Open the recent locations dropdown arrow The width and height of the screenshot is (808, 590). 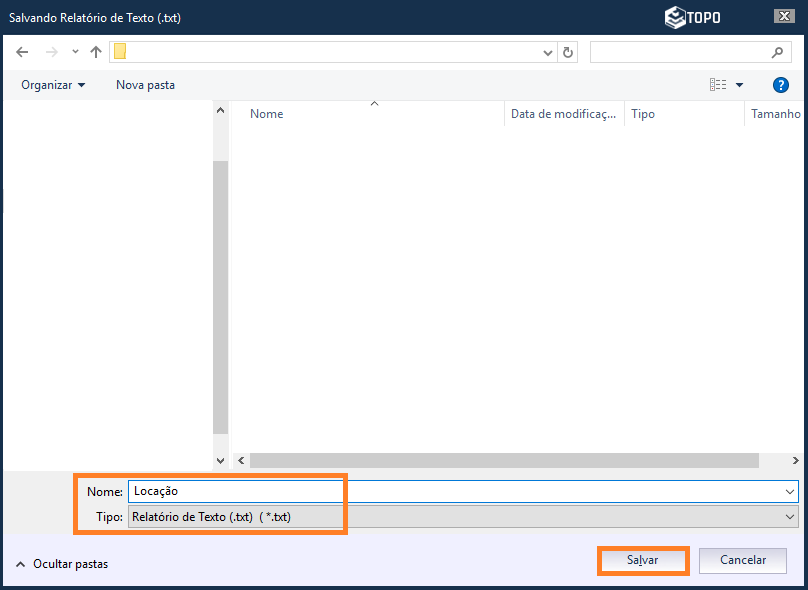(75, 52)
